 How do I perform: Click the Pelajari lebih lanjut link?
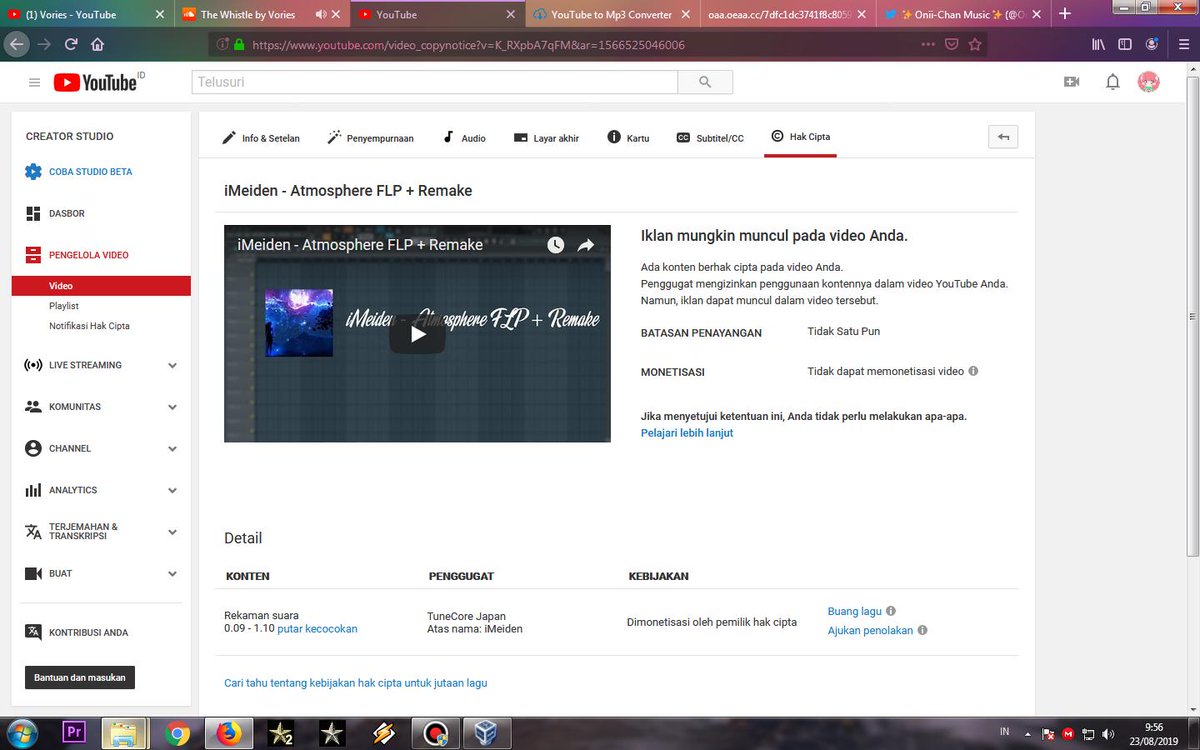tap(687, 433)
